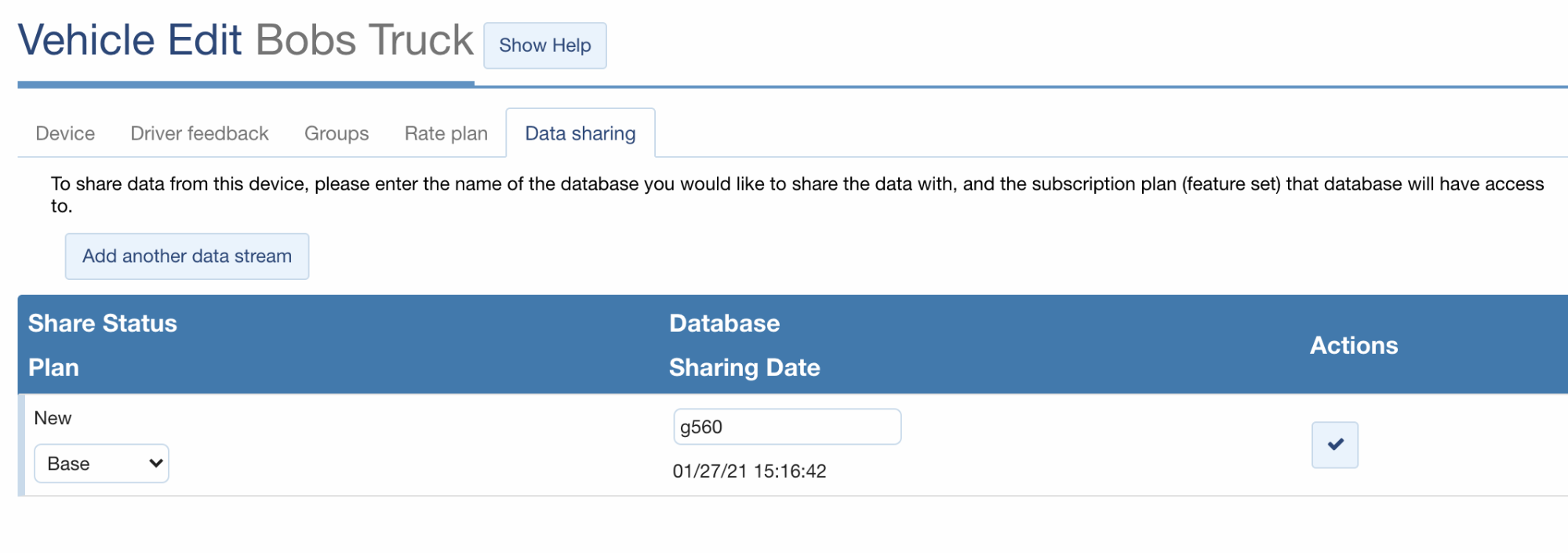The width and height of the screenshot is (1568, 553).
Task: Focus the database name field g560
Action: 787,427
